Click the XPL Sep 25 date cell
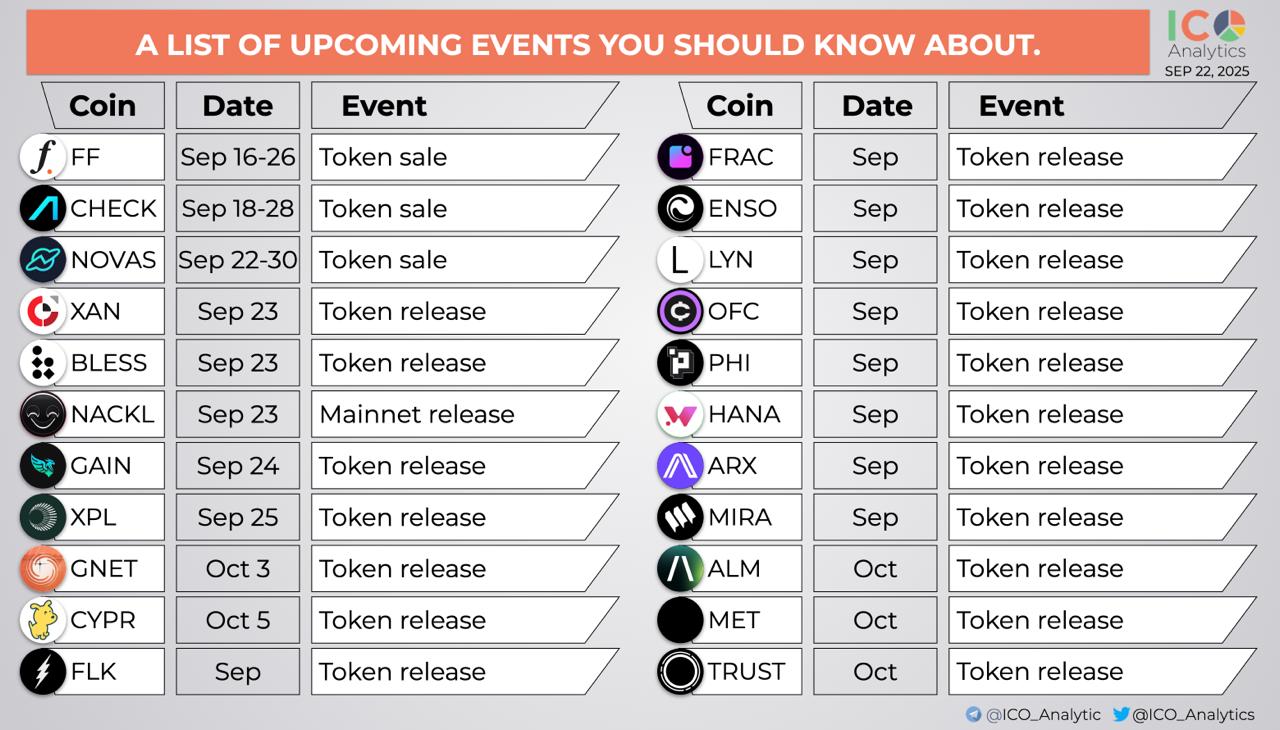The image size is (1280, 730). [238, 517]
